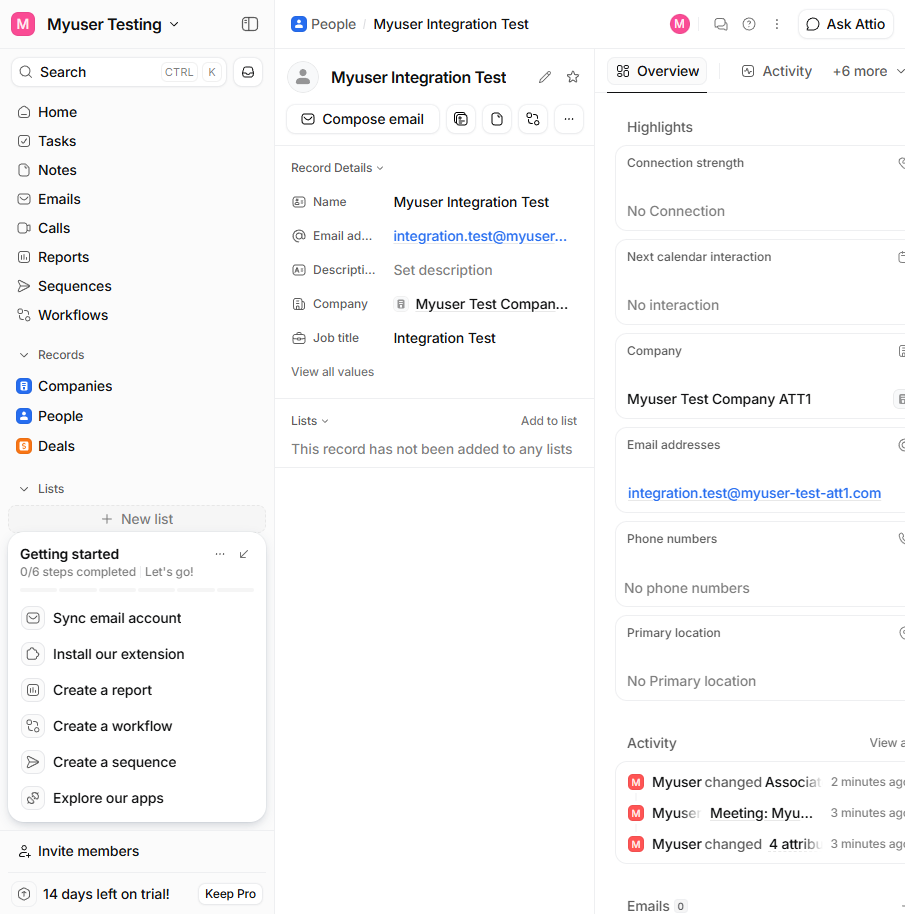The height and width of the screenshot is (914, 905).
Task: Open integration.test@myuser email link in Record Details
Action: pyautogui.click(x=480, y=236)
